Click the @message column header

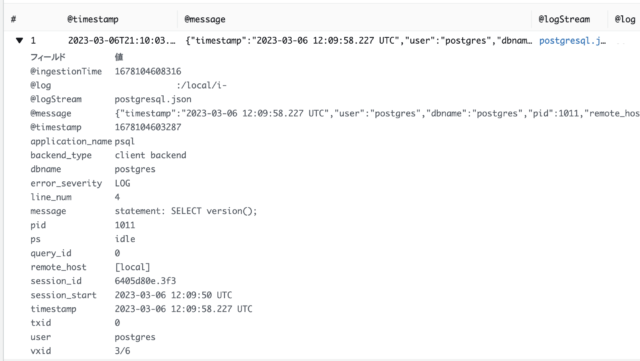click(205, 19)
